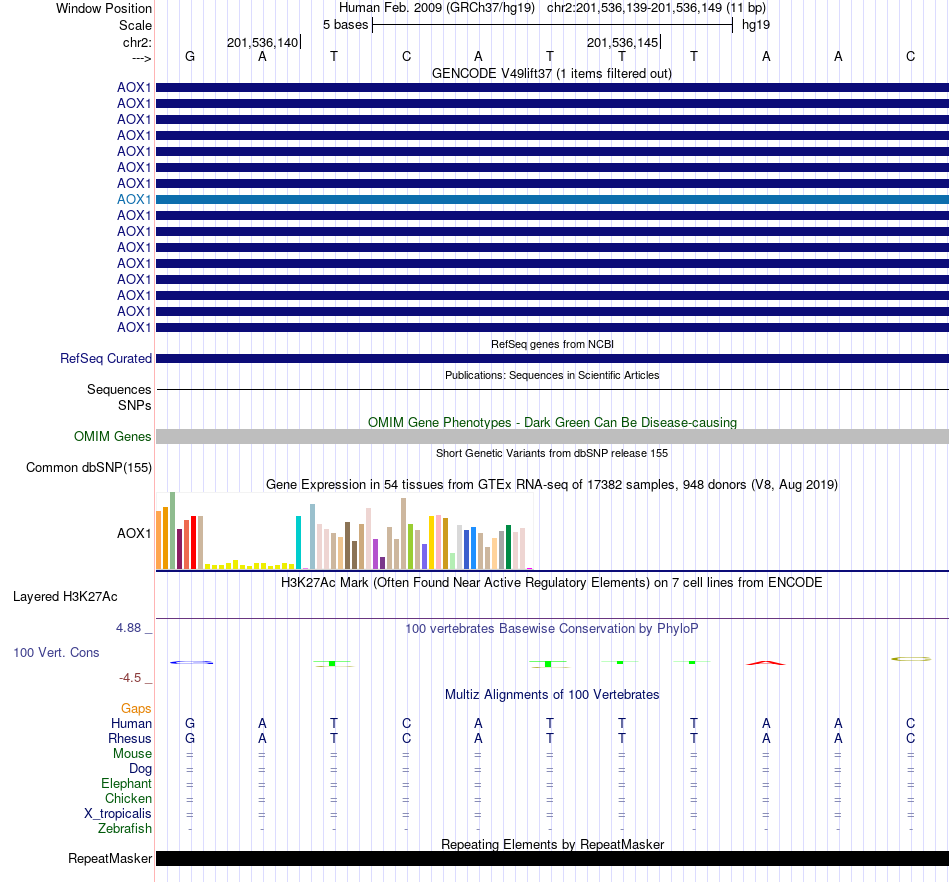The width and height of the screenshot is (950, 882).
Task: Click the RefSeq Curated dark blue gene bar
Action: pos(553,359)
